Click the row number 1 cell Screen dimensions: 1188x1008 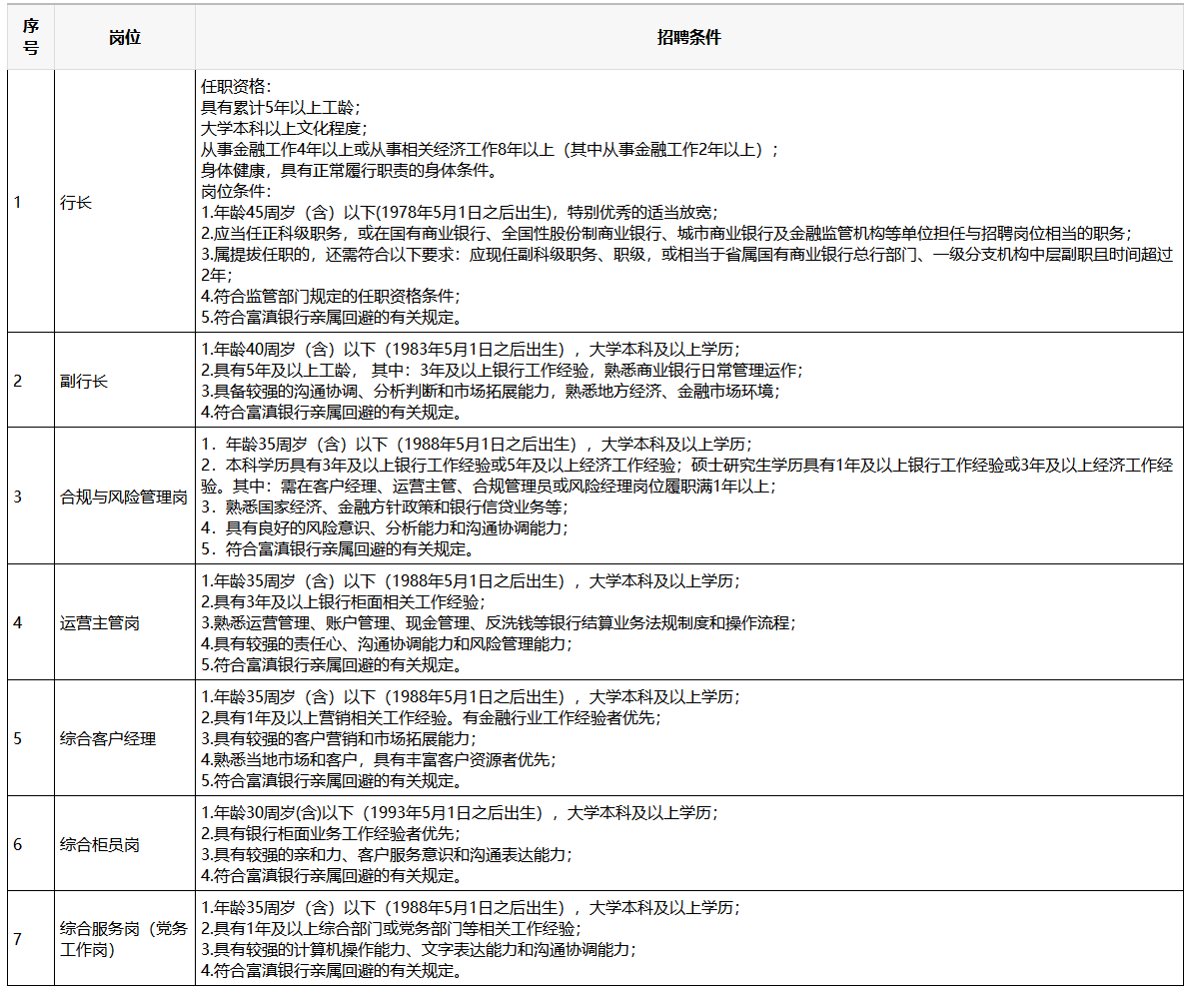coord(18,202)
